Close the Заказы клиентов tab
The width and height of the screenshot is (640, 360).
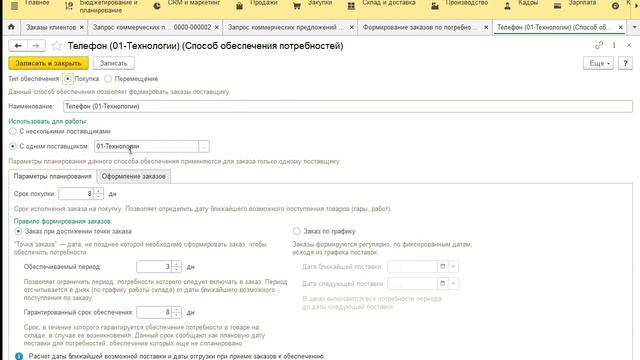click(82, 27)
